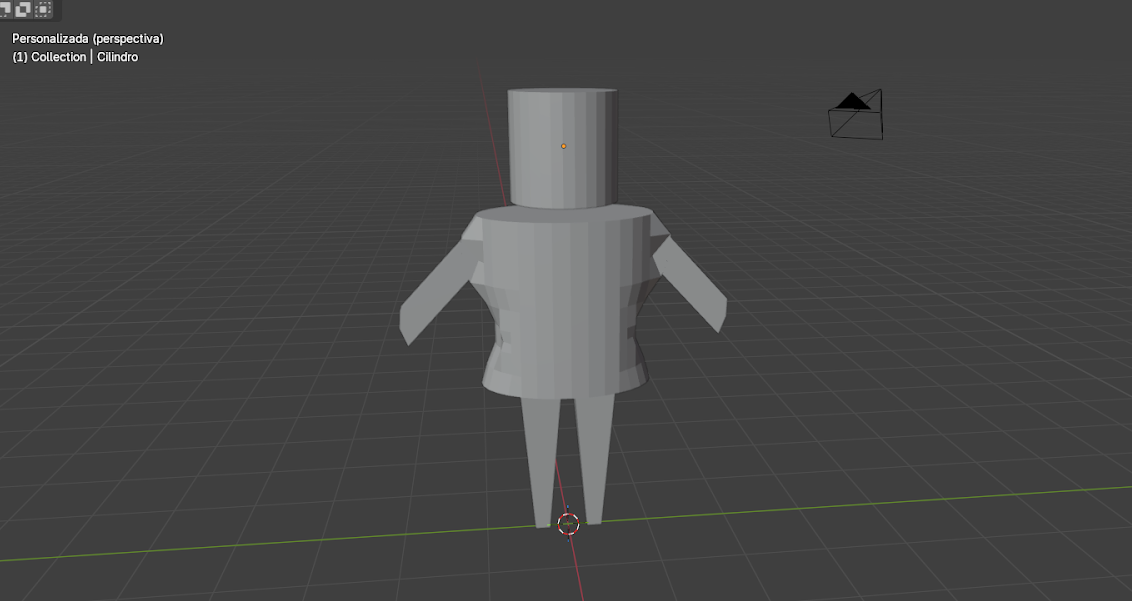The image size is (1132, 601).
Task: Click the 3D cursor at the figure's feet
Action: pyautogui.click(x=568, y=523)
